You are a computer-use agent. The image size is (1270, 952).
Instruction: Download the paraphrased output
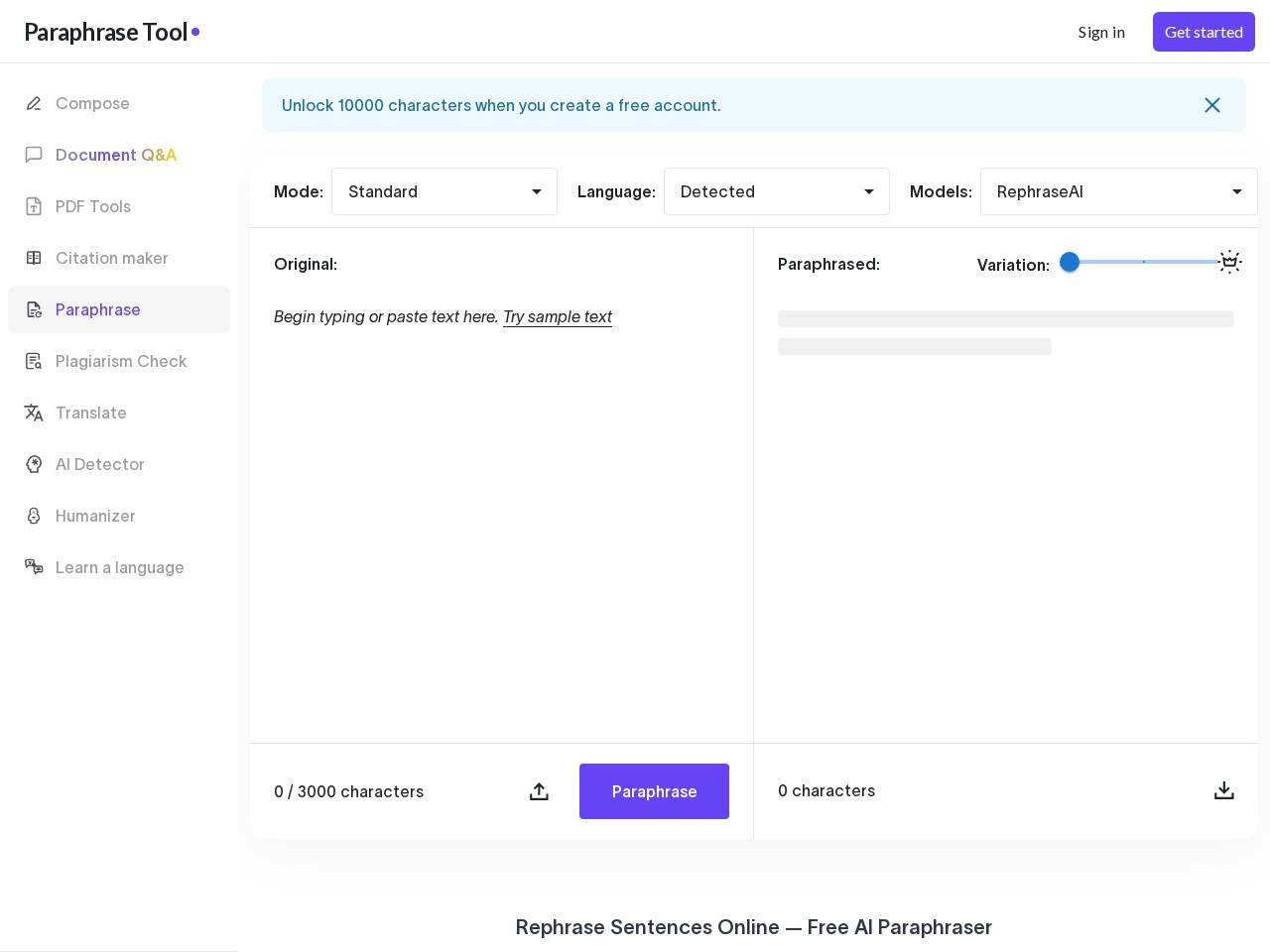[x=1224, y=790]
